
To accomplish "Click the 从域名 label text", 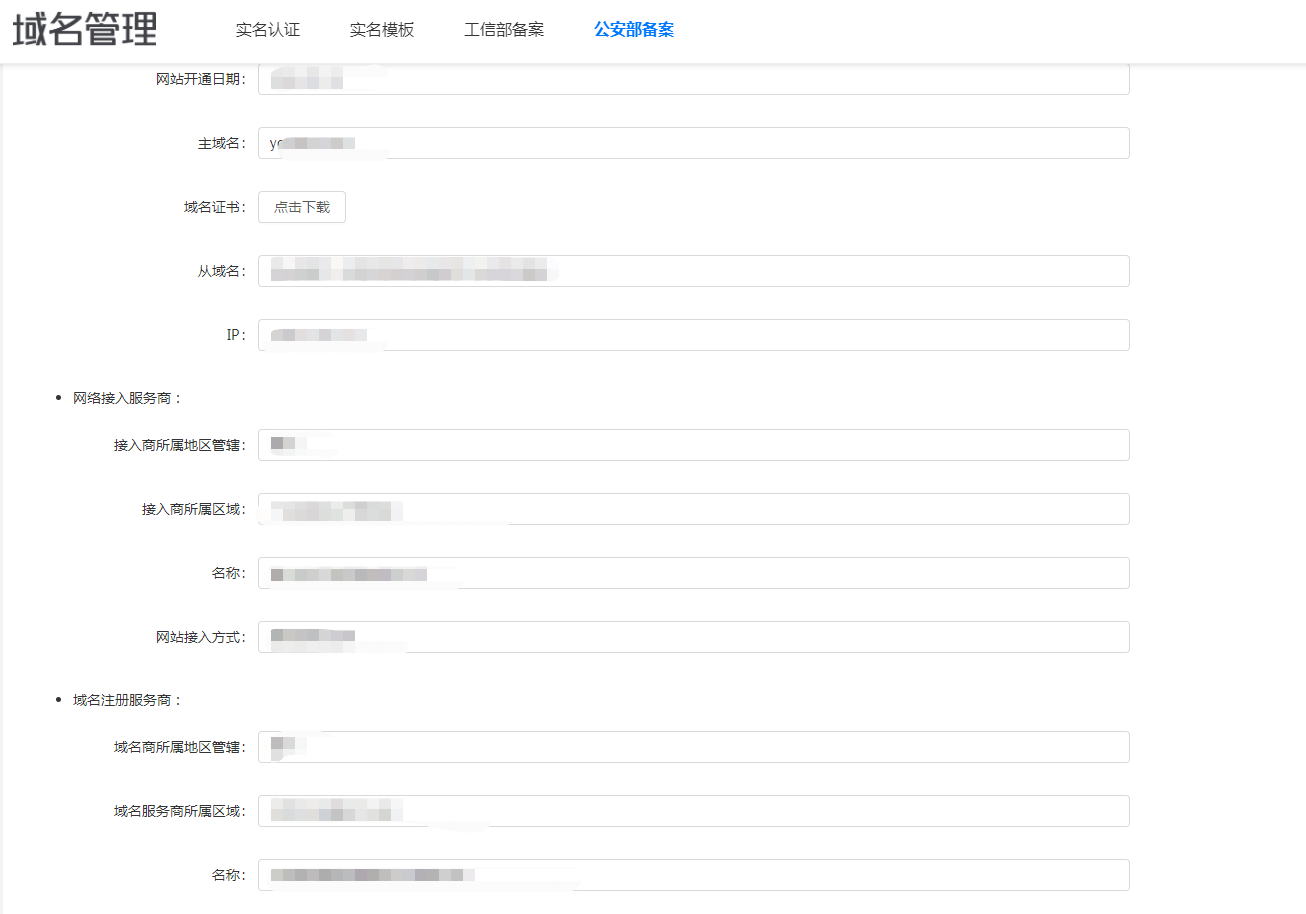I will tap(222, 271).
